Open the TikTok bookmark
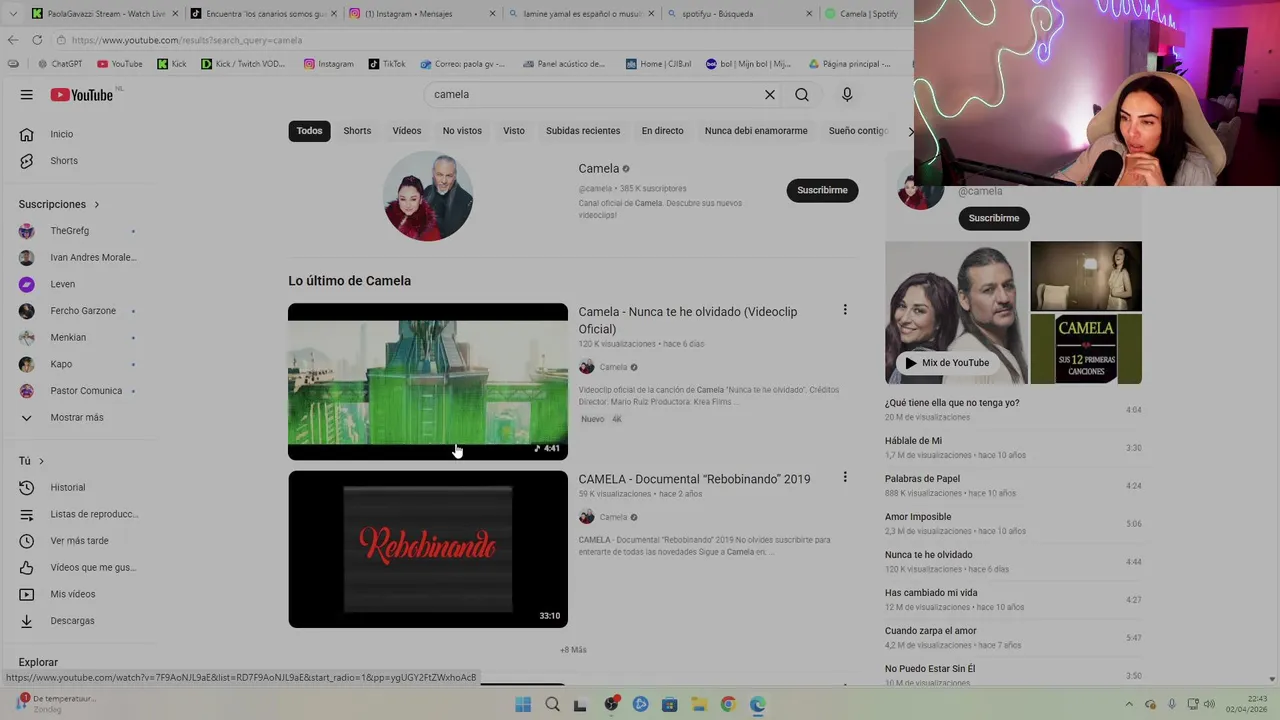 (x=387, y=64)
